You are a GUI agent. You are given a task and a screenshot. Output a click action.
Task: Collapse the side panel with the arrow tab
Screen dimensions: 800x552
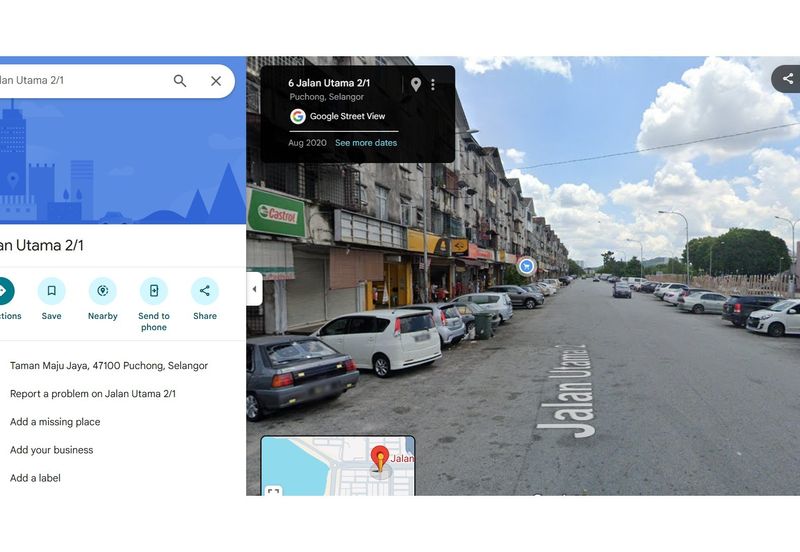click(x=254, y=289)
